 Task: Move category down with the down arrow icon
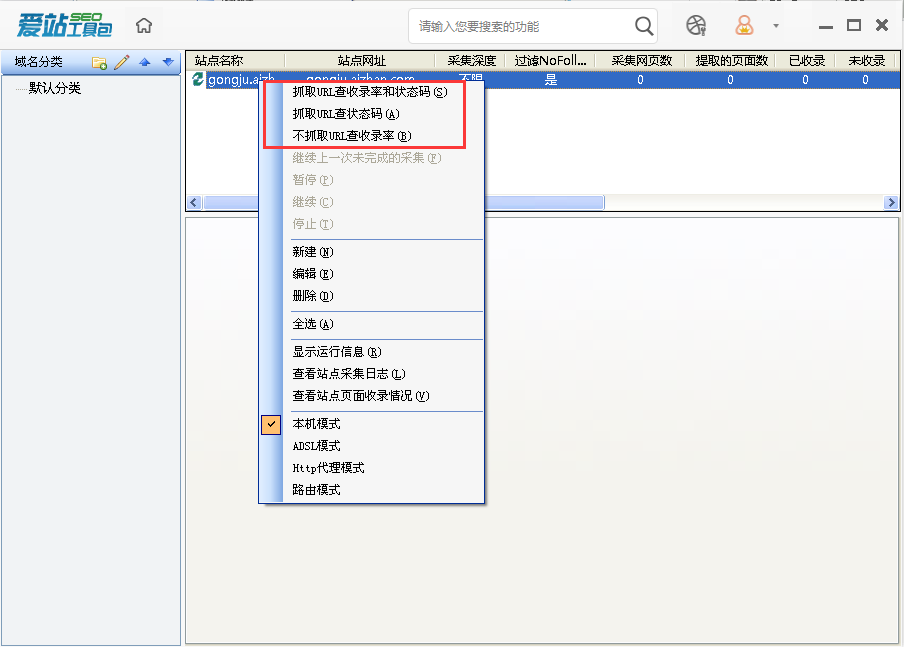(168, 62)
